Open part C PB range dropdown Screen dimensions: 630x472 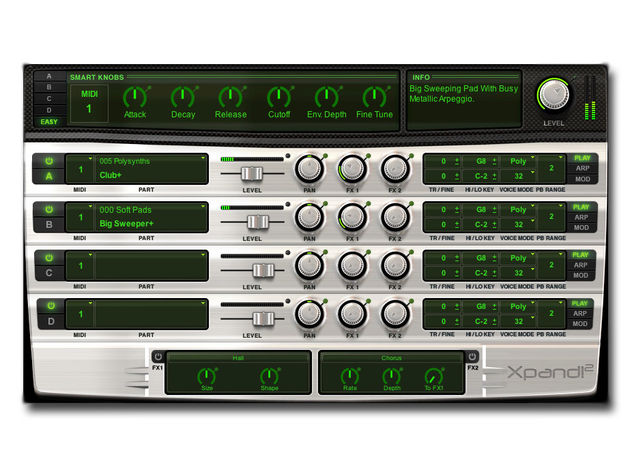552,265
